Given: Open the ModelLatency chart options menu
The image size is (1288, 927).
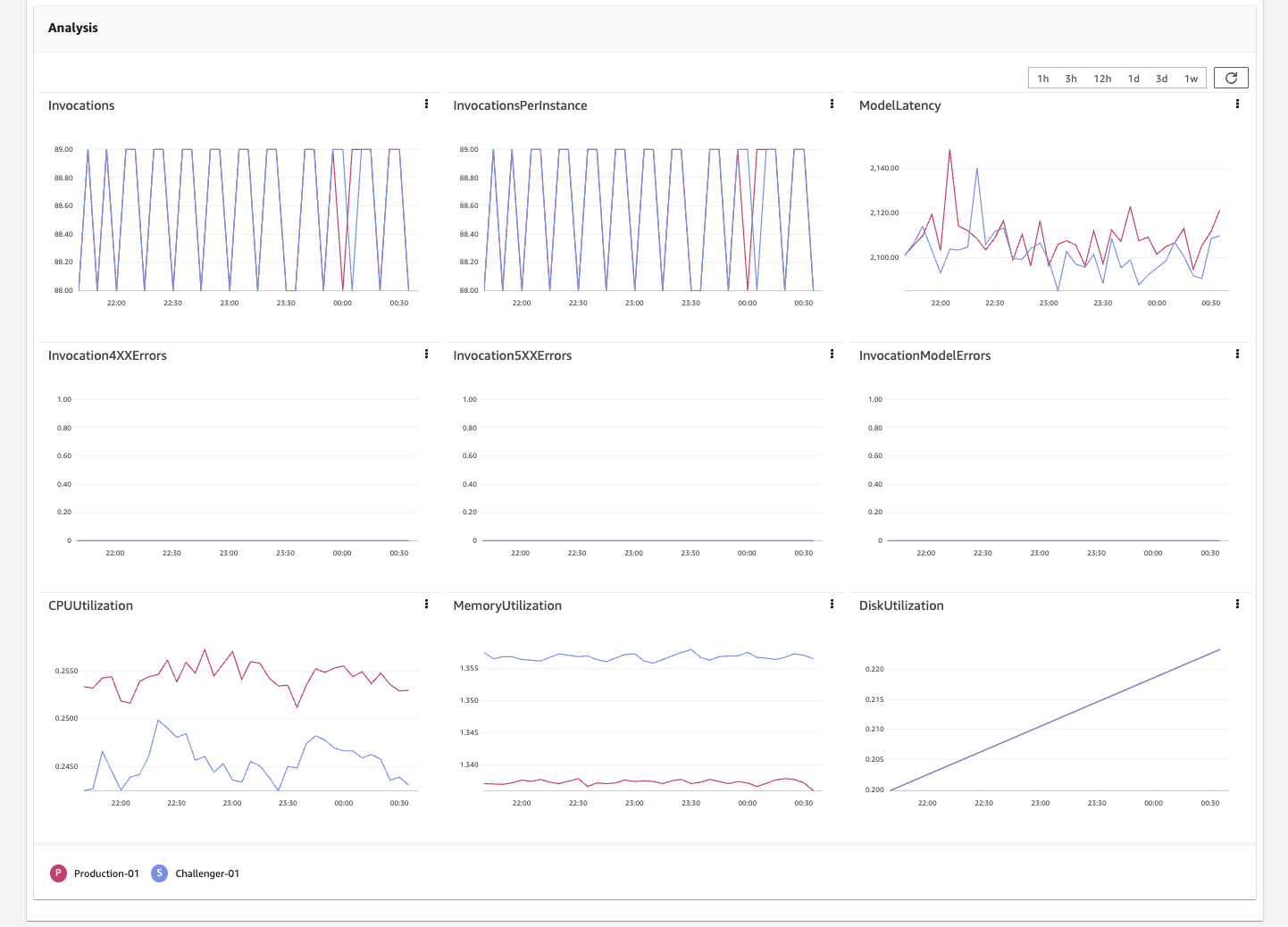Looking at the screenshot, I should (x=1237, y=104).
